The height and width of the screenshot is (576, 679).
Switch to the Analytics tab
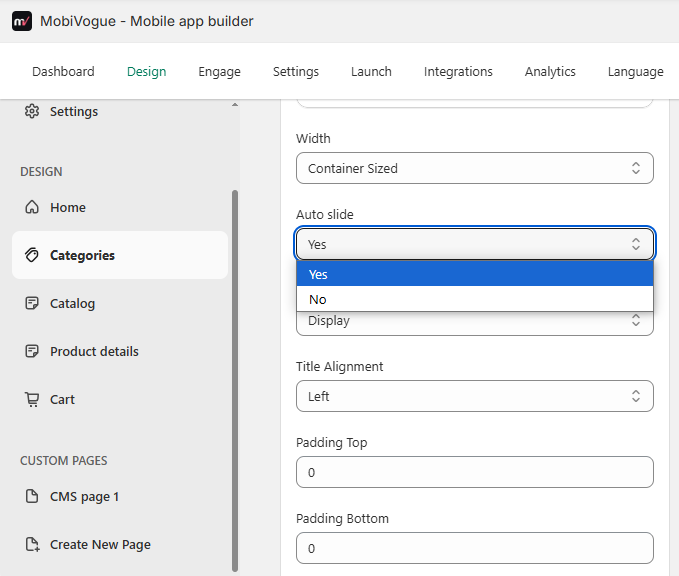point(550,71)
